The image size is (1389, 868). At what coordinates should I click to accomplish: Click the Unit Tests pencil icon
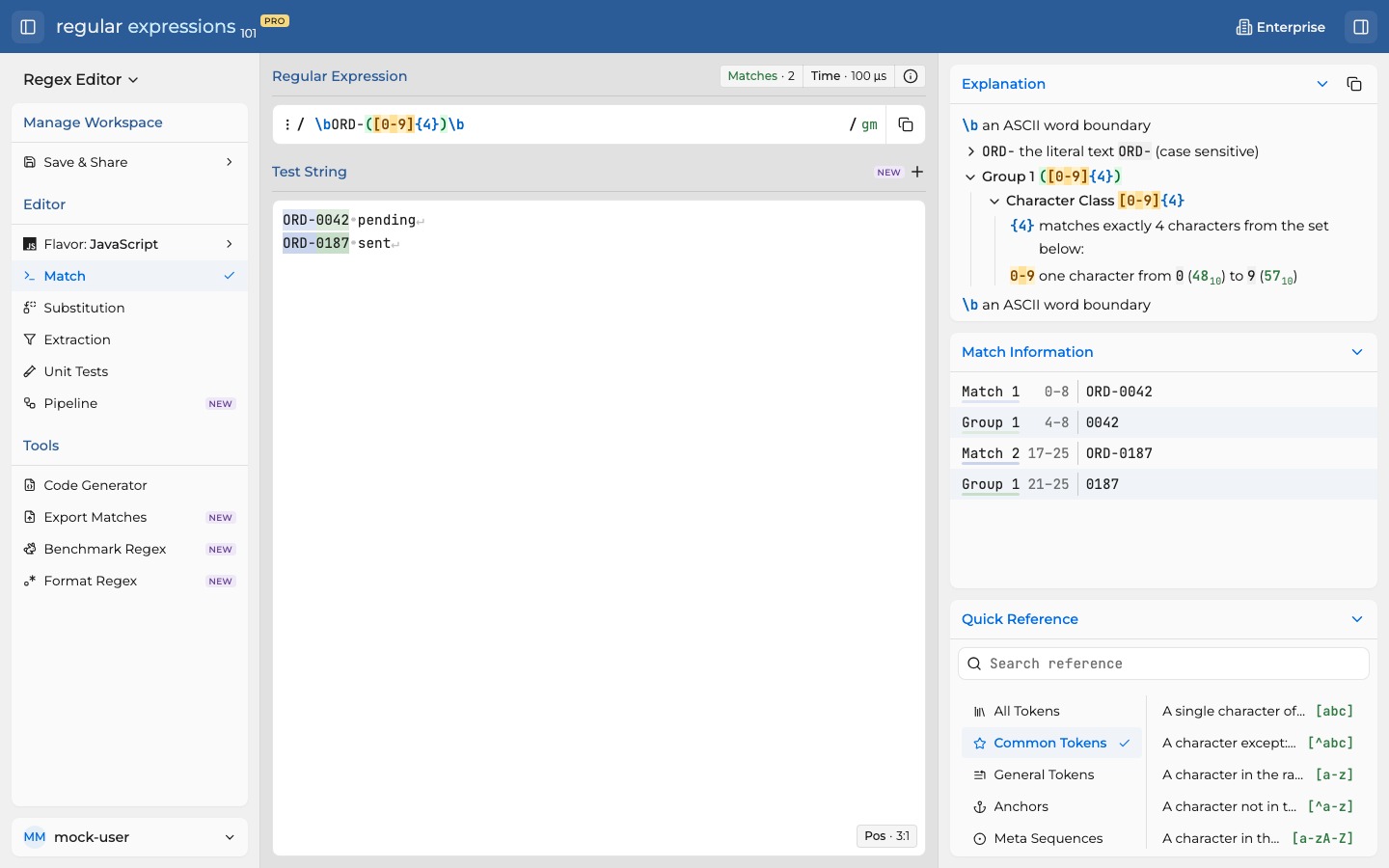(x=30, y=371)
